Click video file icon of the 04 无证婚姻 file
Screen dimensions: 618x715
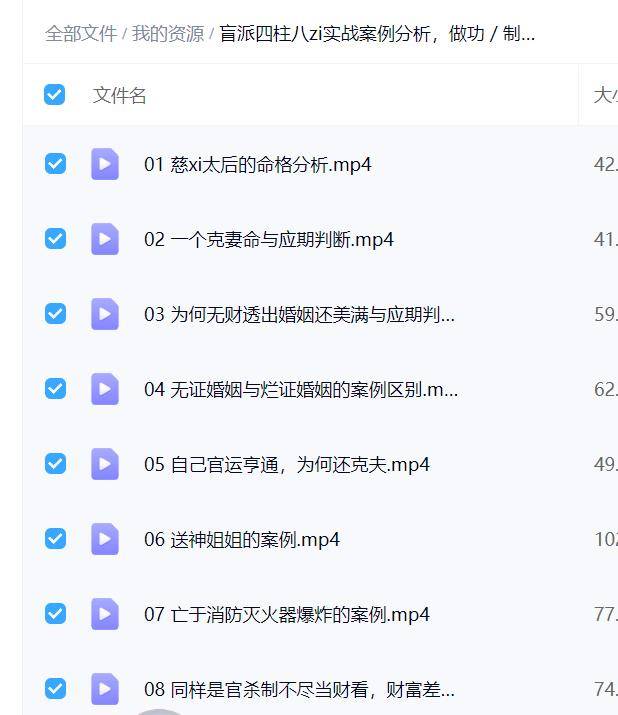105,389
